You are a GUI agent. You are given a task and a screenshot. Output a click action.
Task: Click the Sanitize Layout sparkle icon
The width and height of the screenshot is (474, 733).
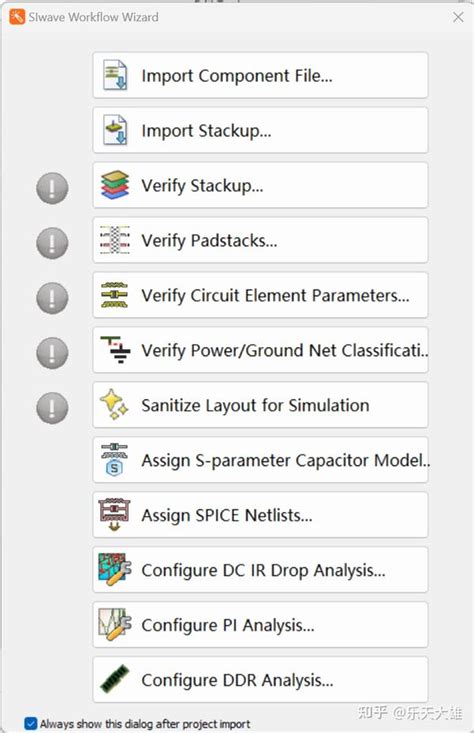coord(114,404)
